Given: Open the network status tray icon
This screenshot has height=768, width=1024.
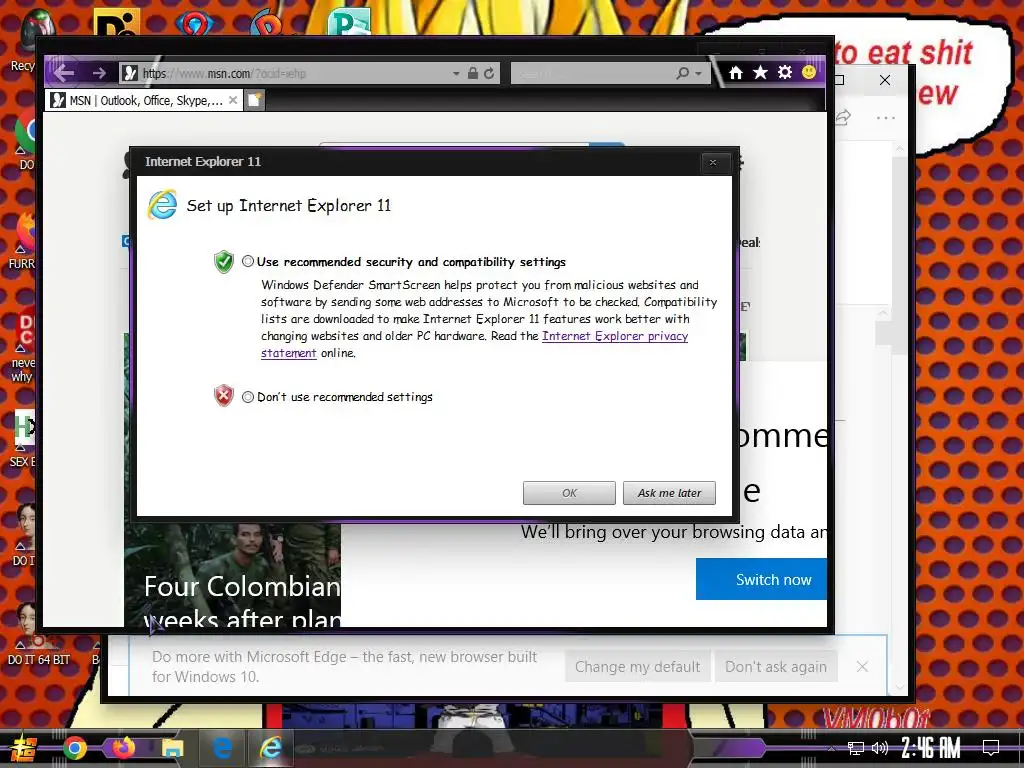Looking at the screenshot, I should click(855, 748).
